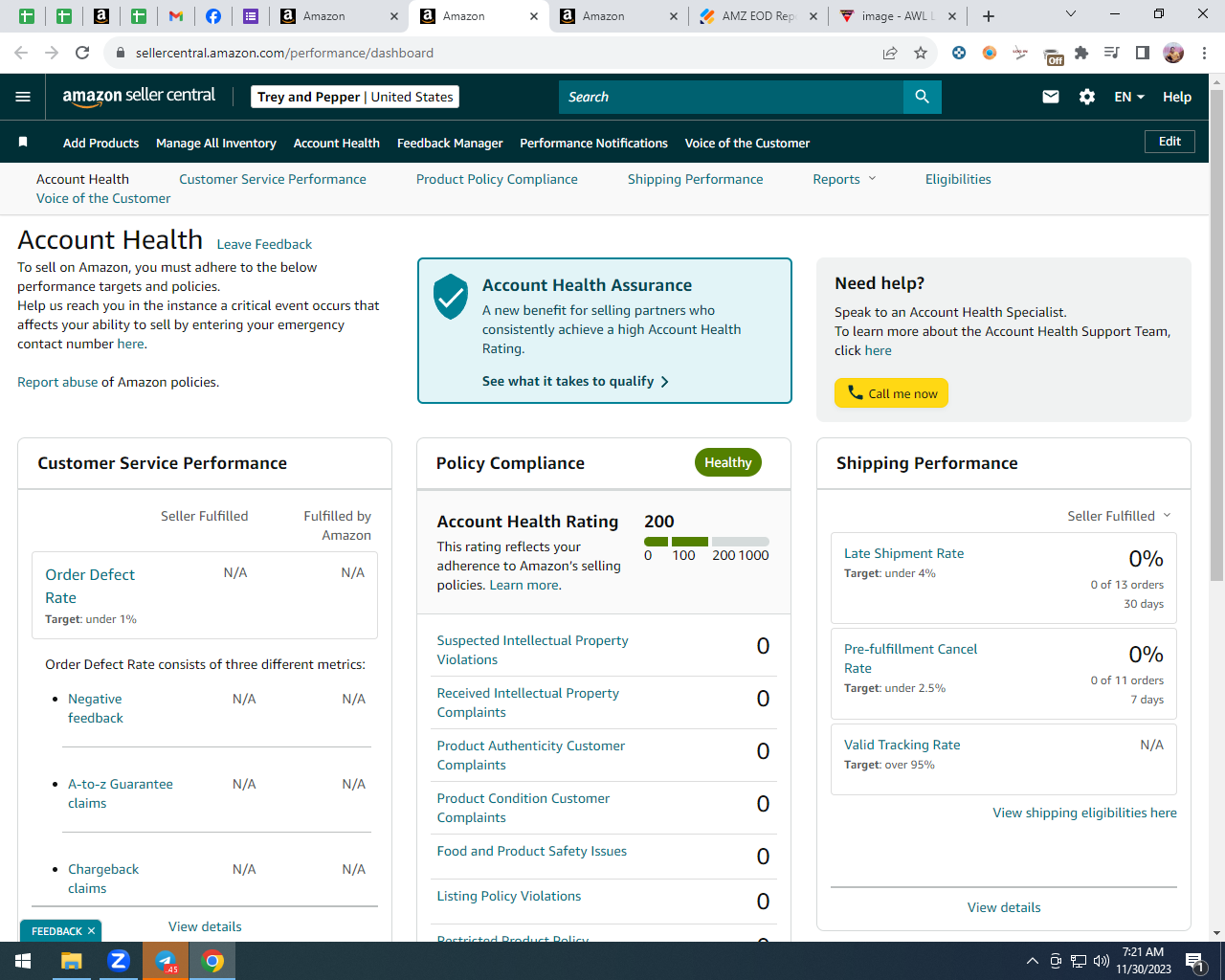The image size is (1225, 980).
Task: Click the Healthy status badge
Action: [x=728, y=462]
